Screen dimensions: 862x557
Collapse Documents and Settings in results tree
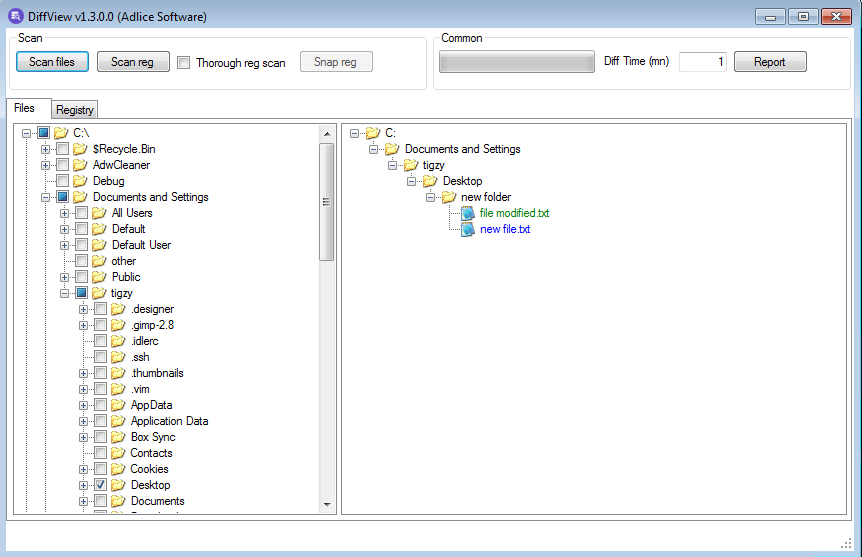(373, 149)
